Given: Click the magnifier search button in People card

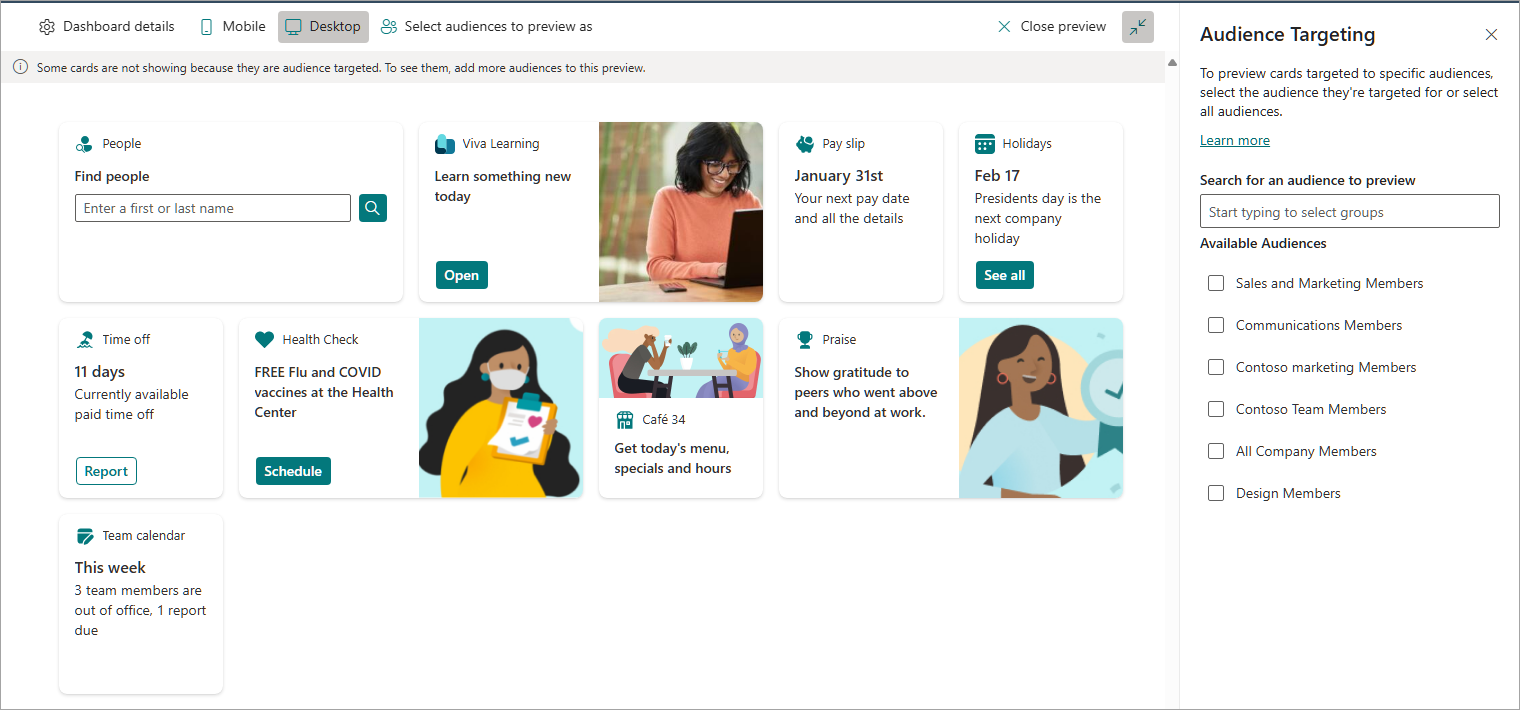Looking at the screenshot, I should [x=372, y=208].
